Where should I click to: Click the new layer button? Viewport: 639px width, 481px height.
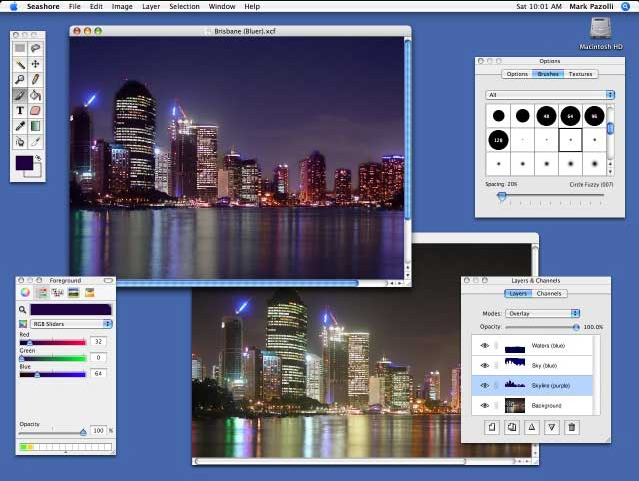coord(492,427)
